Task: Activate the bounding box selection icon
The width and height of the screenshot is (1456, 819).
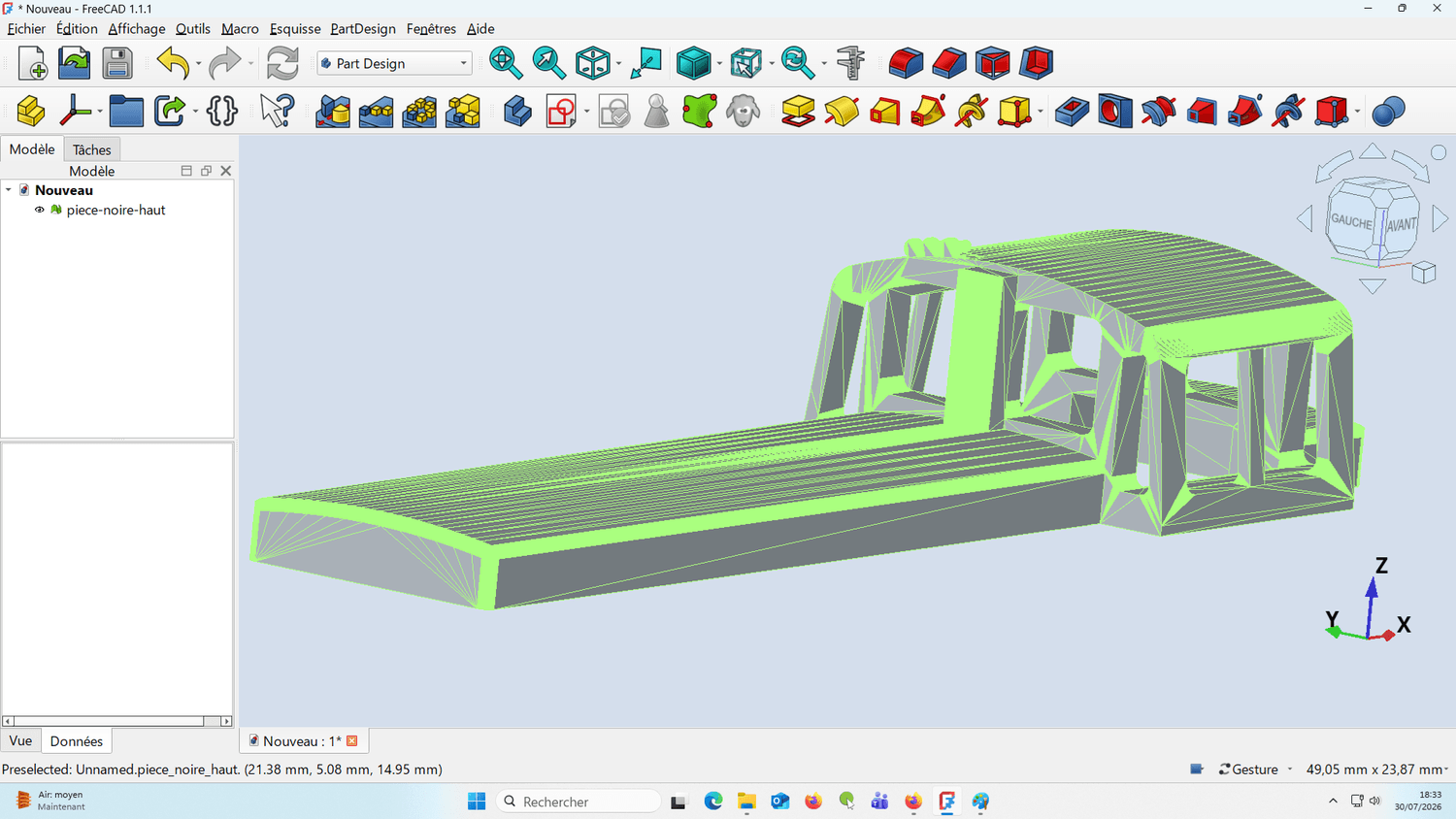Action: [745, 63]
